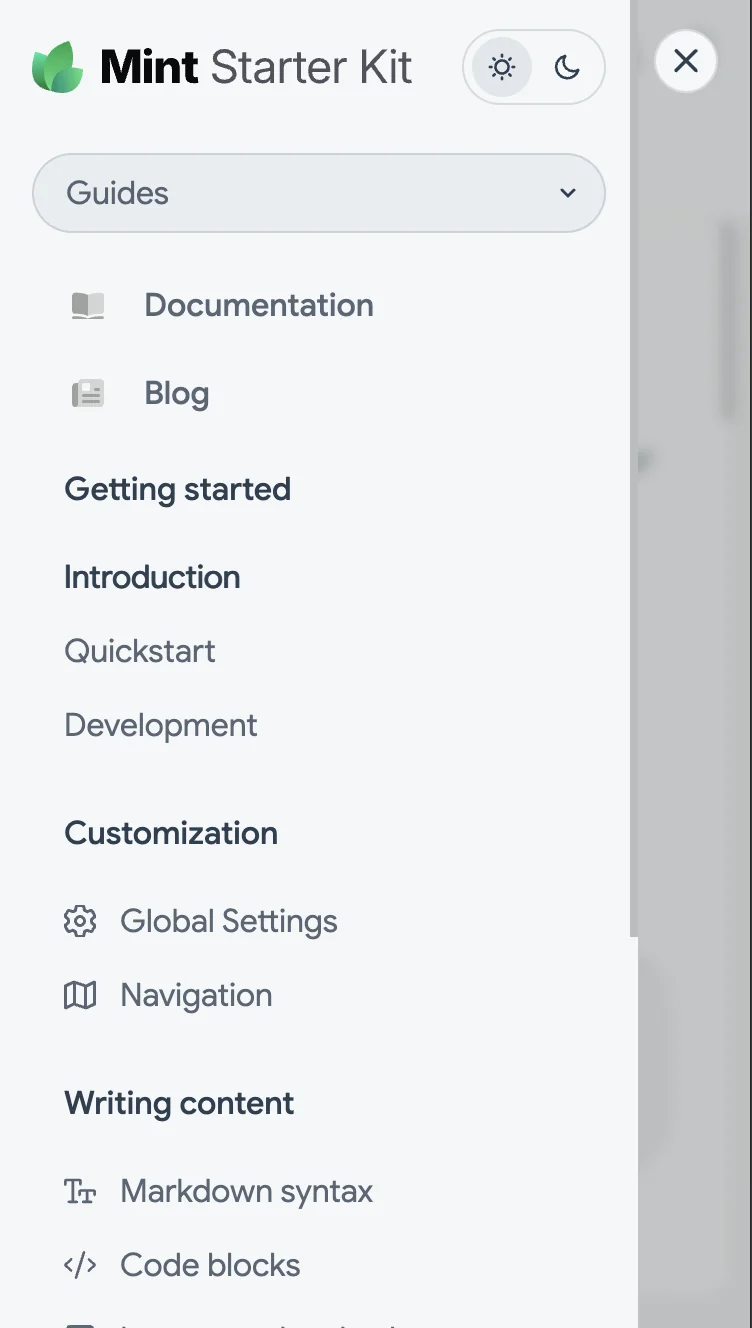Click the Documentation book icon
The image size is (752, 1328).
tap(88, 306)
